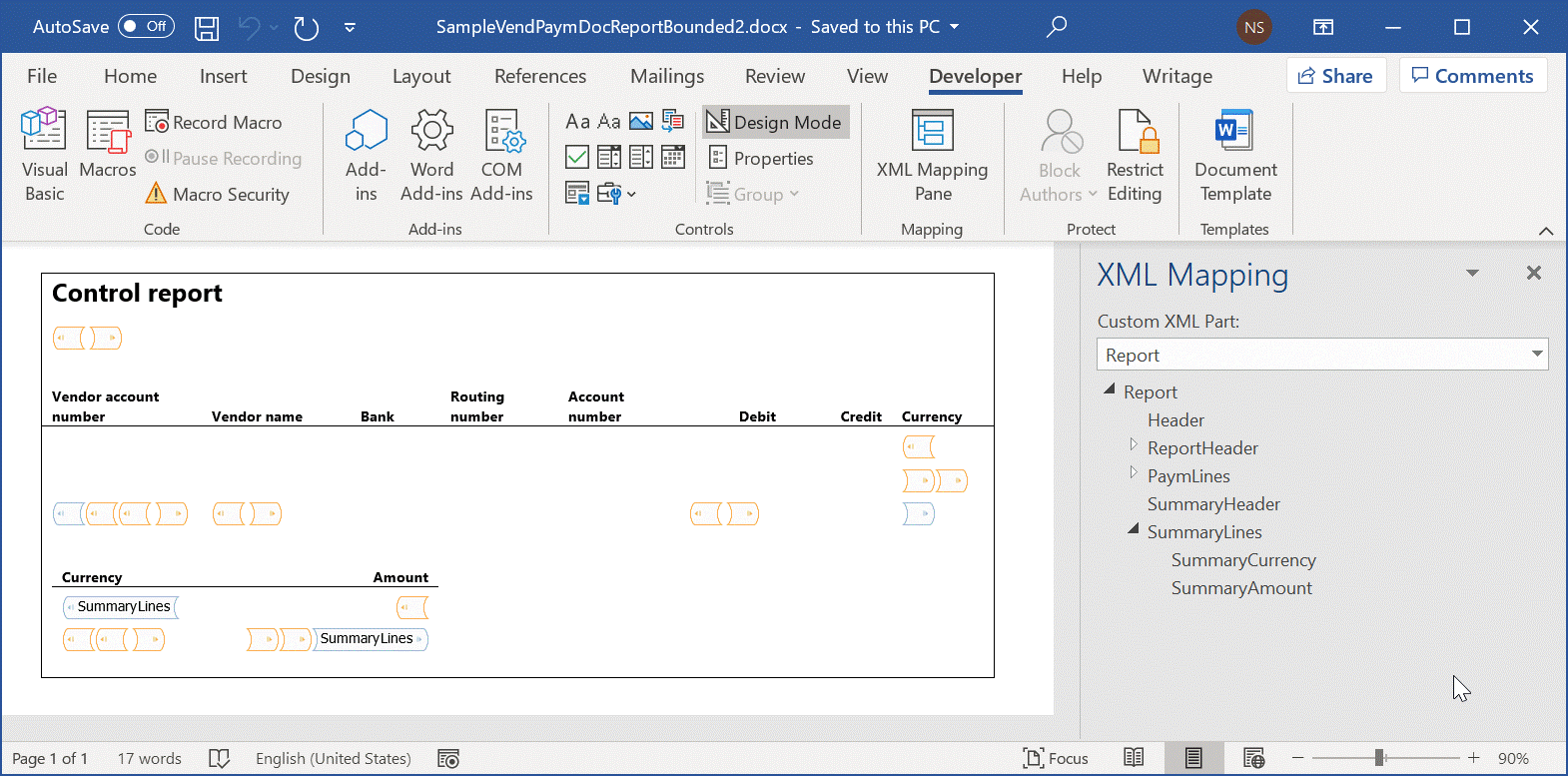The image size is (1568, 776).
Task: Toggle AutoSave switch
Action: (x=146, y=26)
